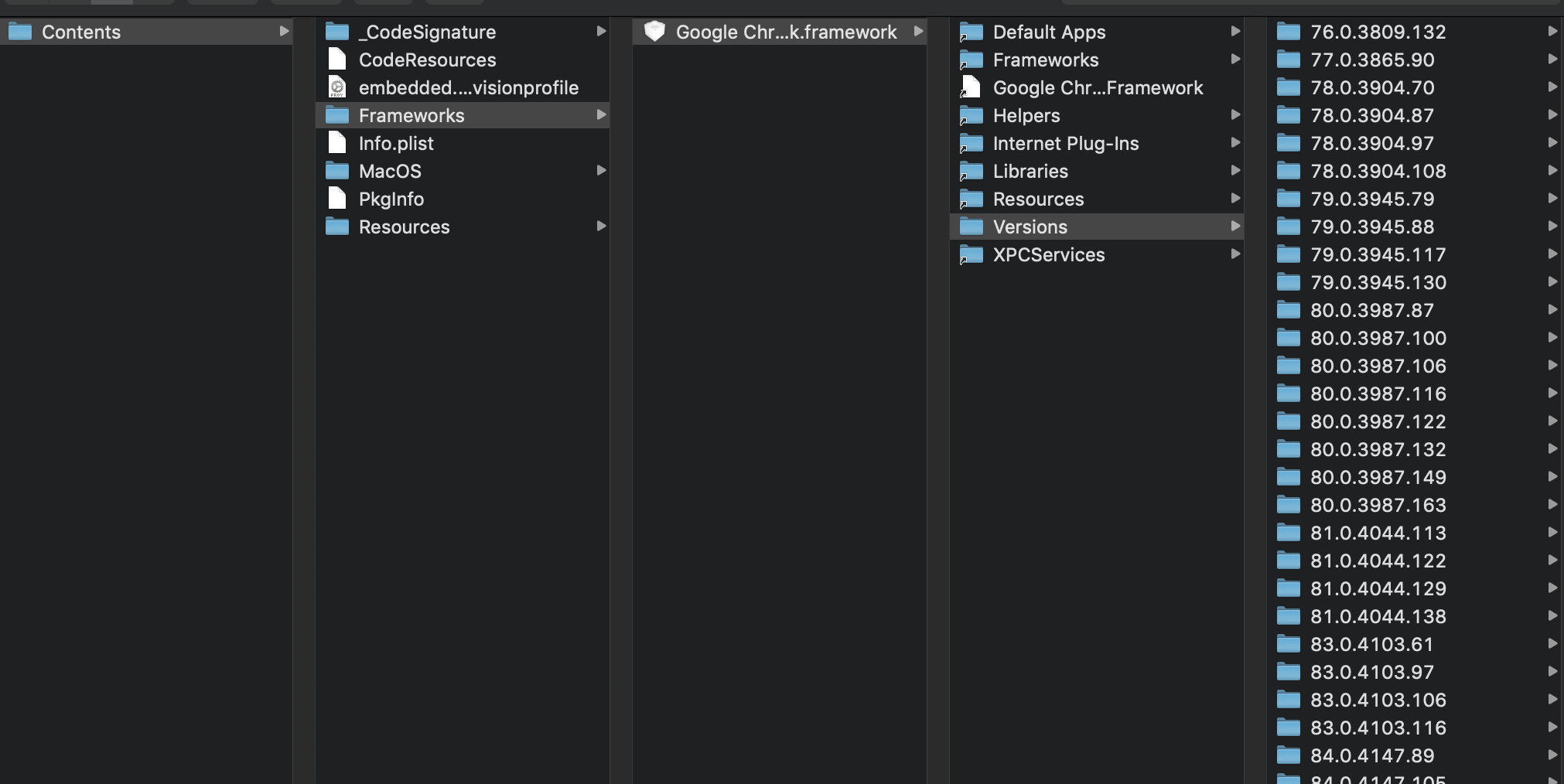Expand 77.0.3865.90 with its arrow
This screenshot has width=1564, height=784.
(1552, 59)
